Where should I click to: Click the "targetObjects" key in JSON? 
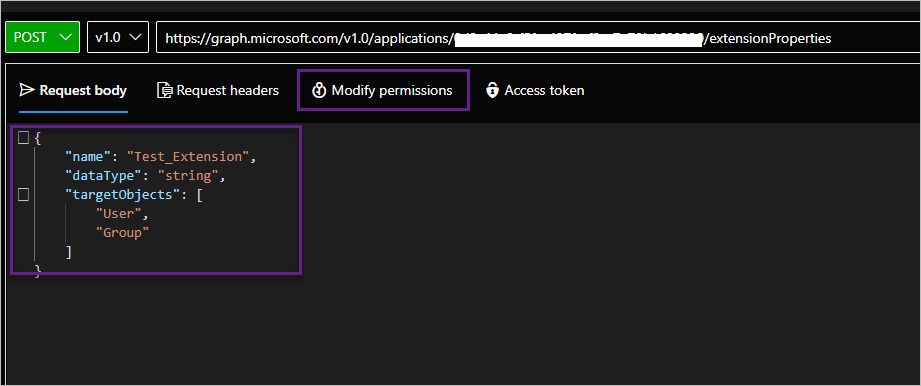point(123,194)
